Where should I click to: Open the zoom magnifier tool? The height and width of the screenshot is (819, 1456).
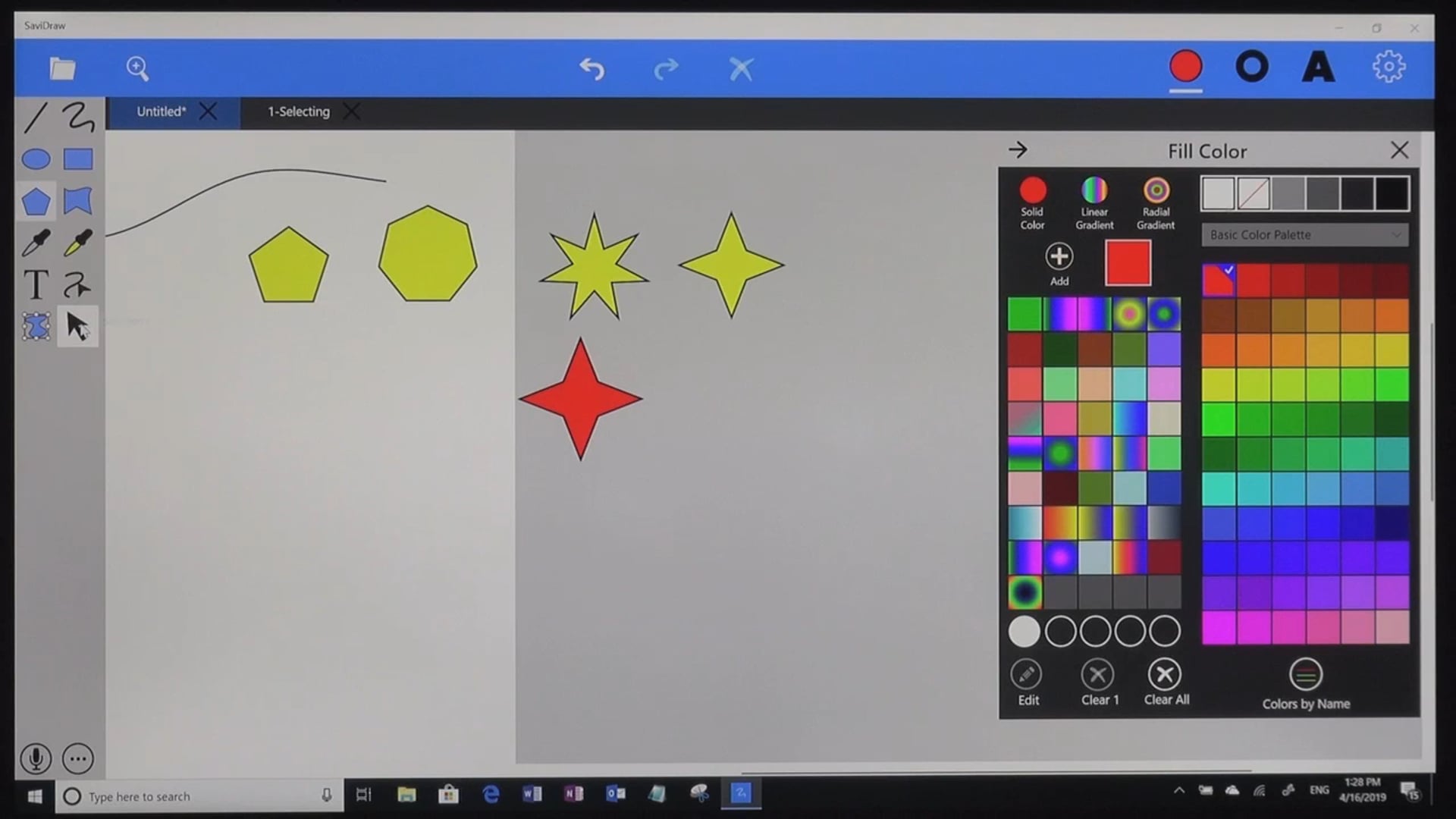137,69
